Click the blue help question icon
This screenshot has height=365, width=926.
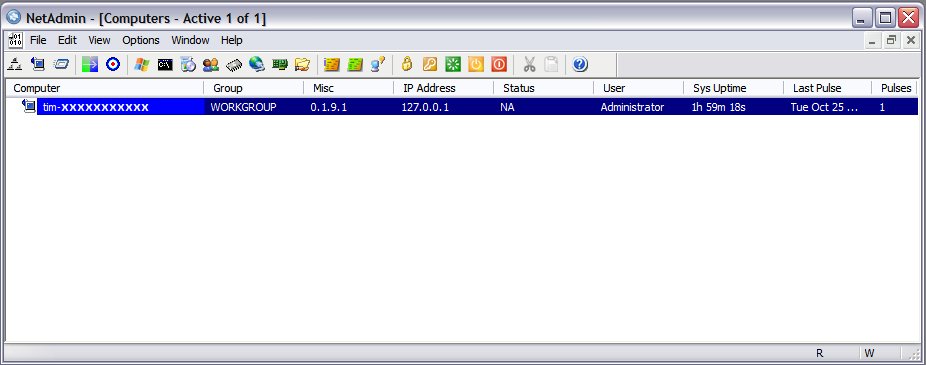pyautogui.click(x=580, y=64)
